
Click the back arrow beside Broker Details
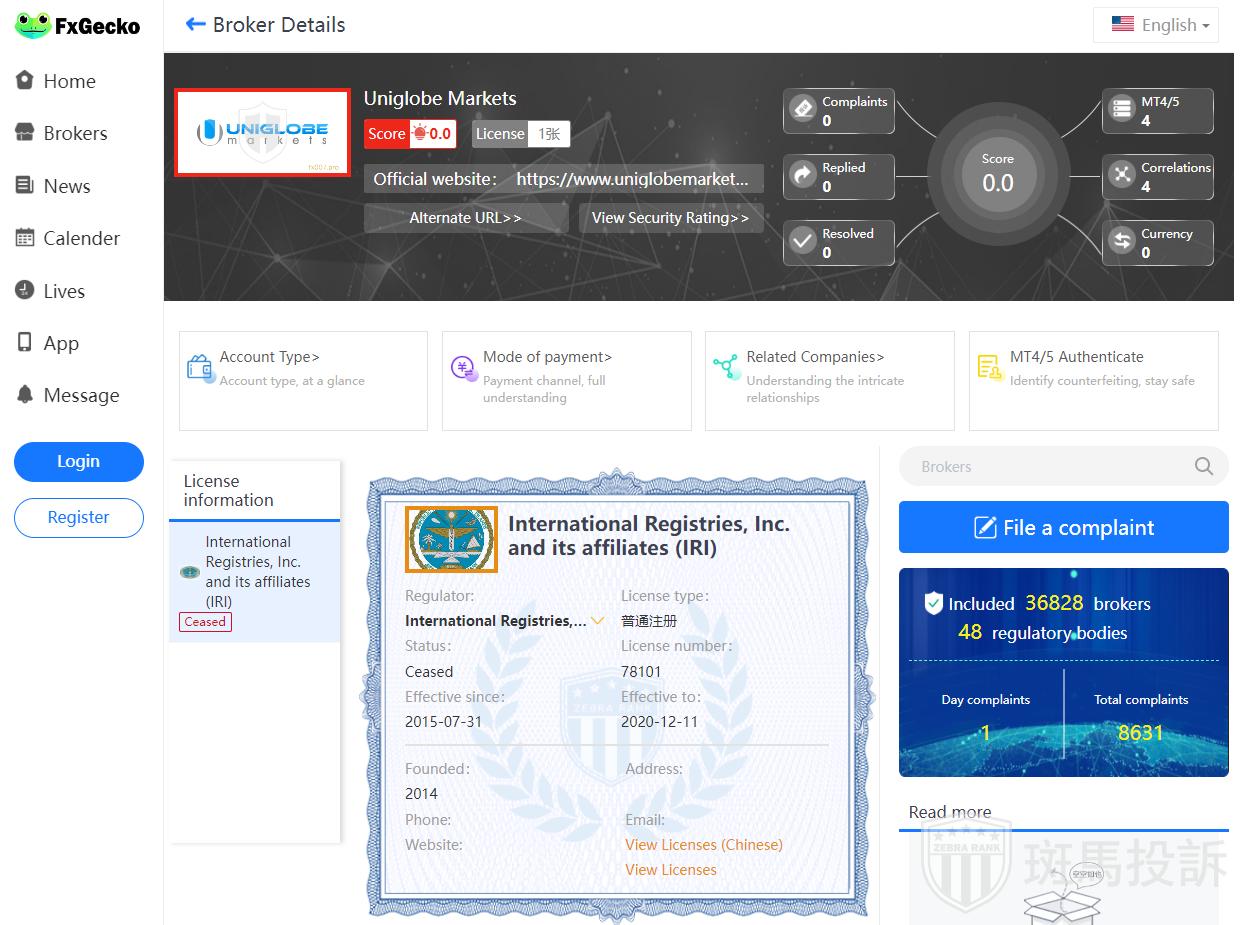tap(195, 25)
